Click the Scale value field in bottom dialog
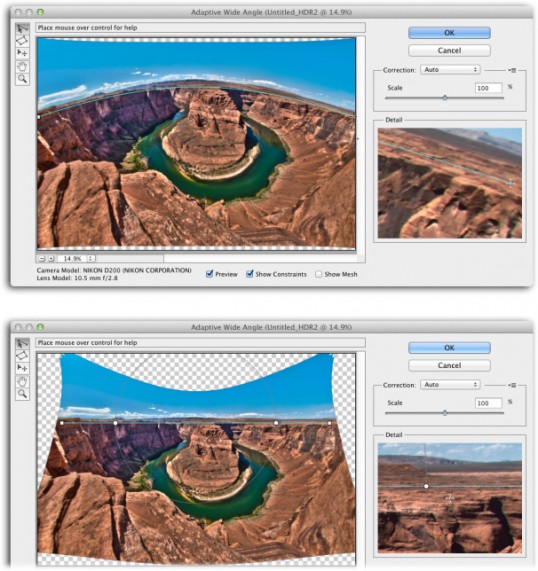Screen dimensions: 538x571 (488, 403)
